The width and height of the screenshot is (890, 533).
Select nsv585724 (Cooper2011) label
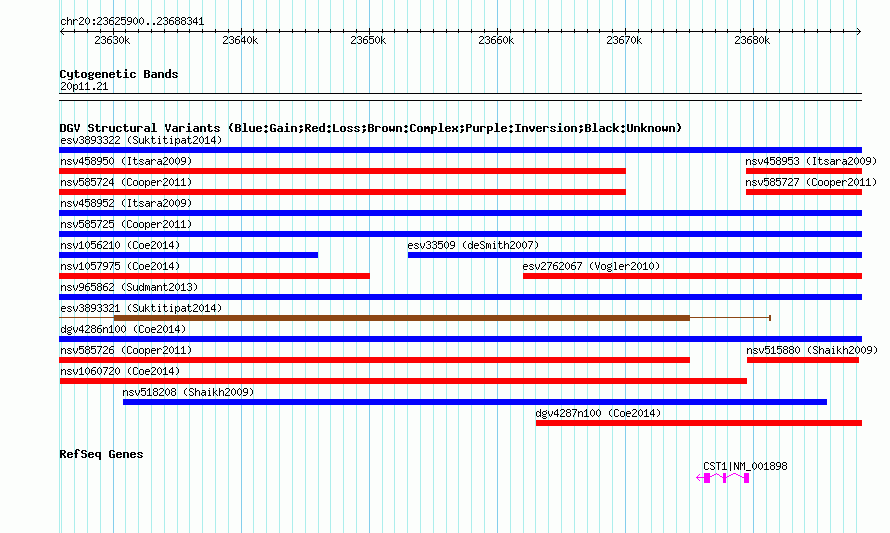(x=126, y=182)
